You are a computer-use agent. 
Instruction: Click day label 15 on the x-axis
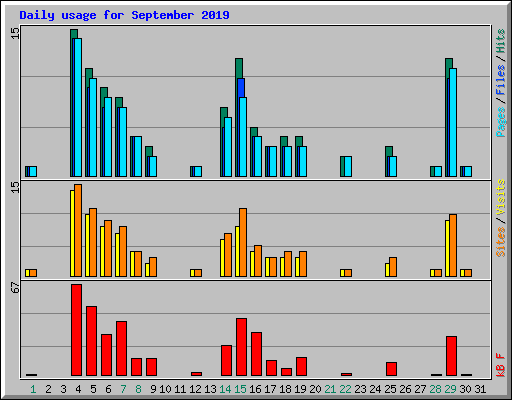coord(240,389)
